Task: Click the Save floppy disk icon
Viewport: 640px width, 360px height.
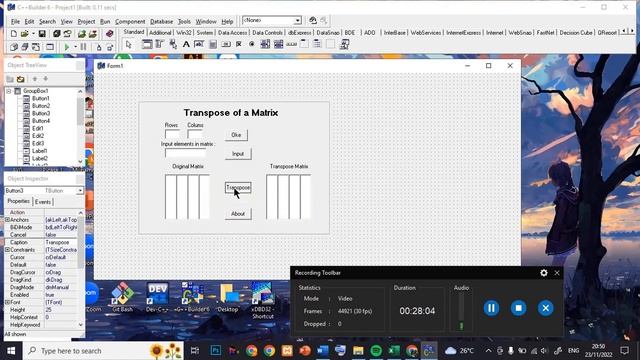Action: (42, 33)
